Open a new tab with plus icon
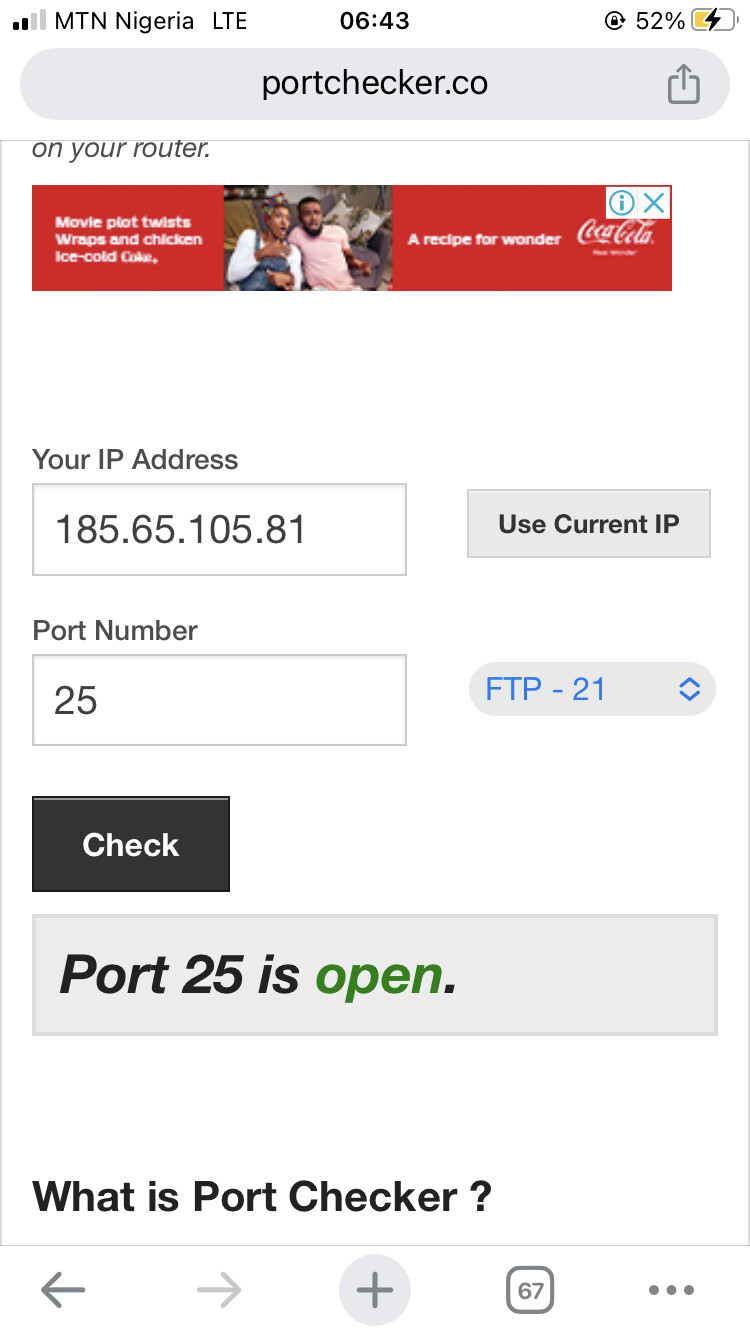 coord(375,1290)
